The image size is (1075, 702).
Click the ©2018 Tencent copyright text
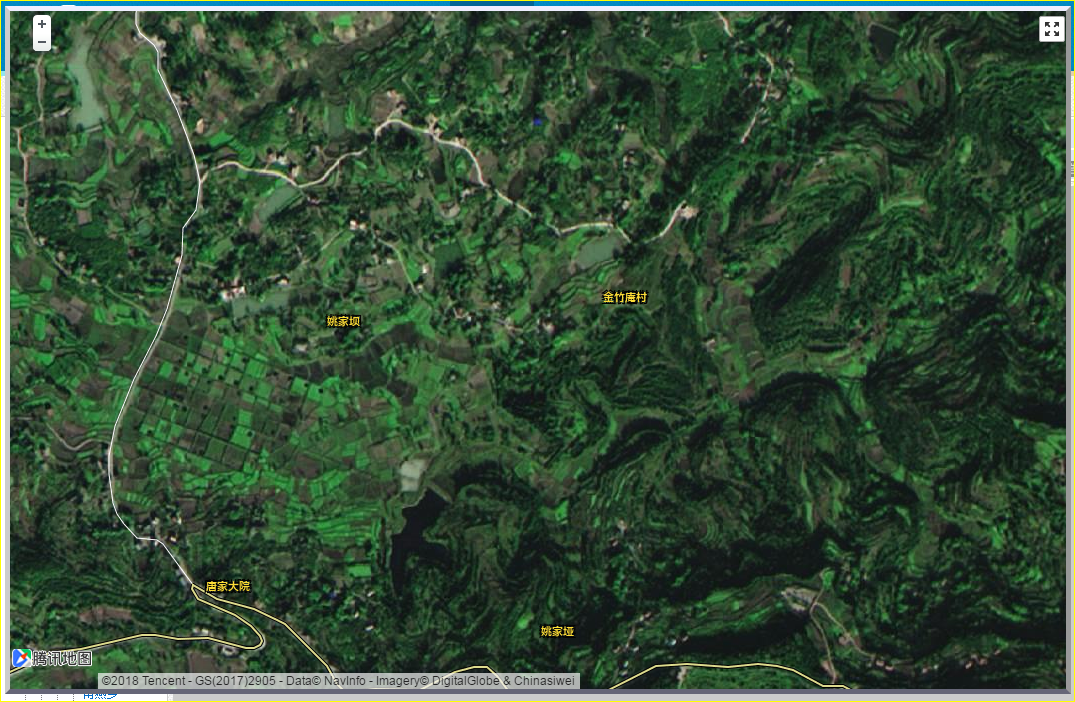coord(144,681)
